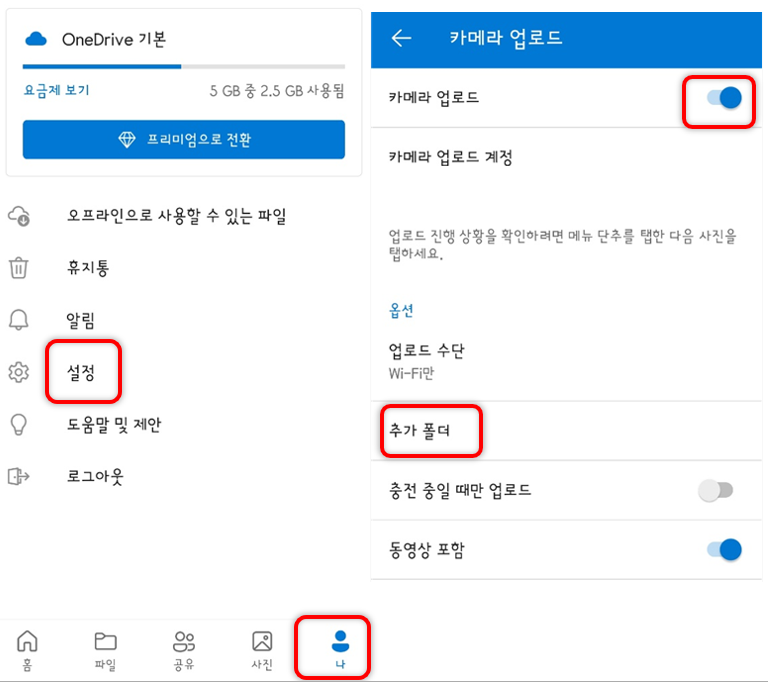
Task: Open the 요금제 보기 link
Action: (x=57, y=90)
